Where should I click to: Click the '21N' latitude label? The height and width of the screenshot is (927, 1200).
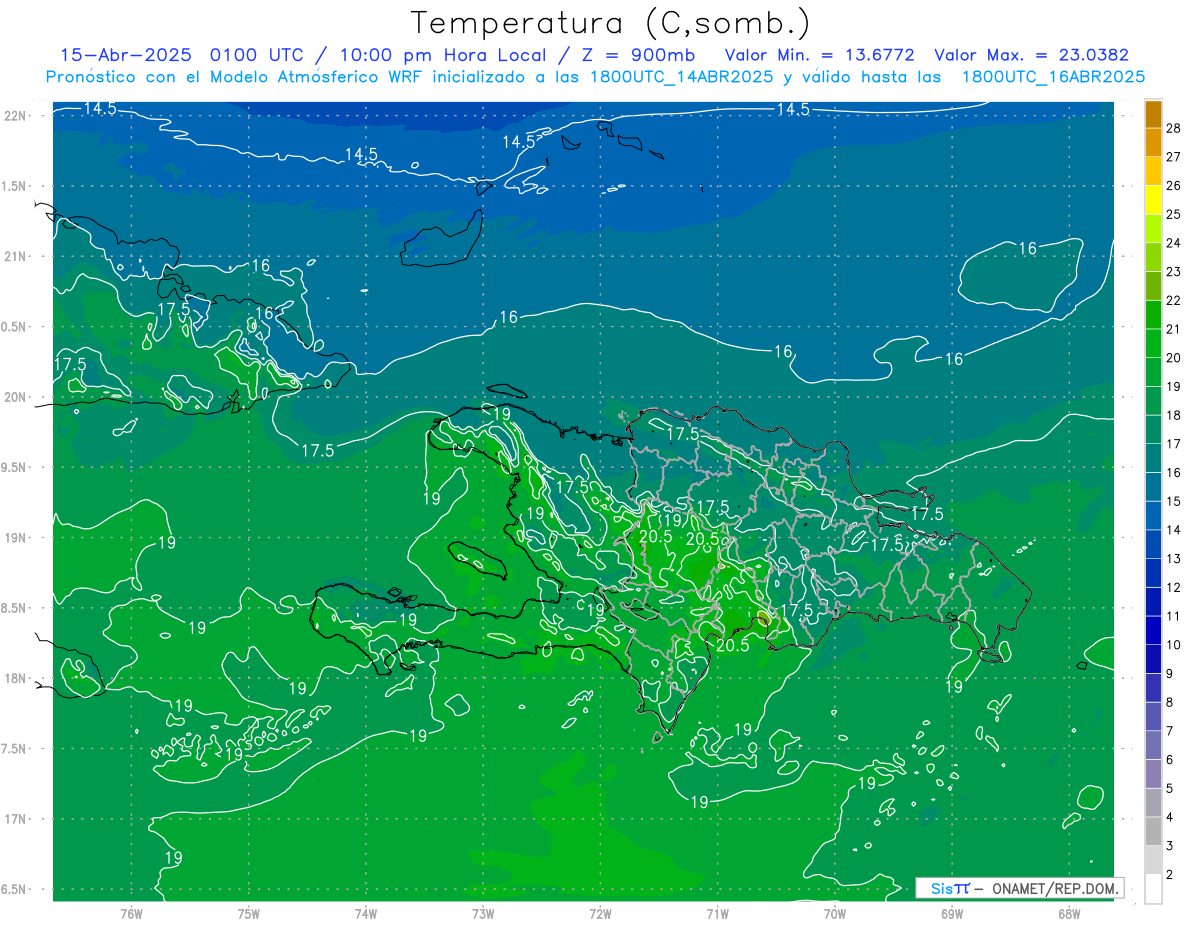point(16,256)
